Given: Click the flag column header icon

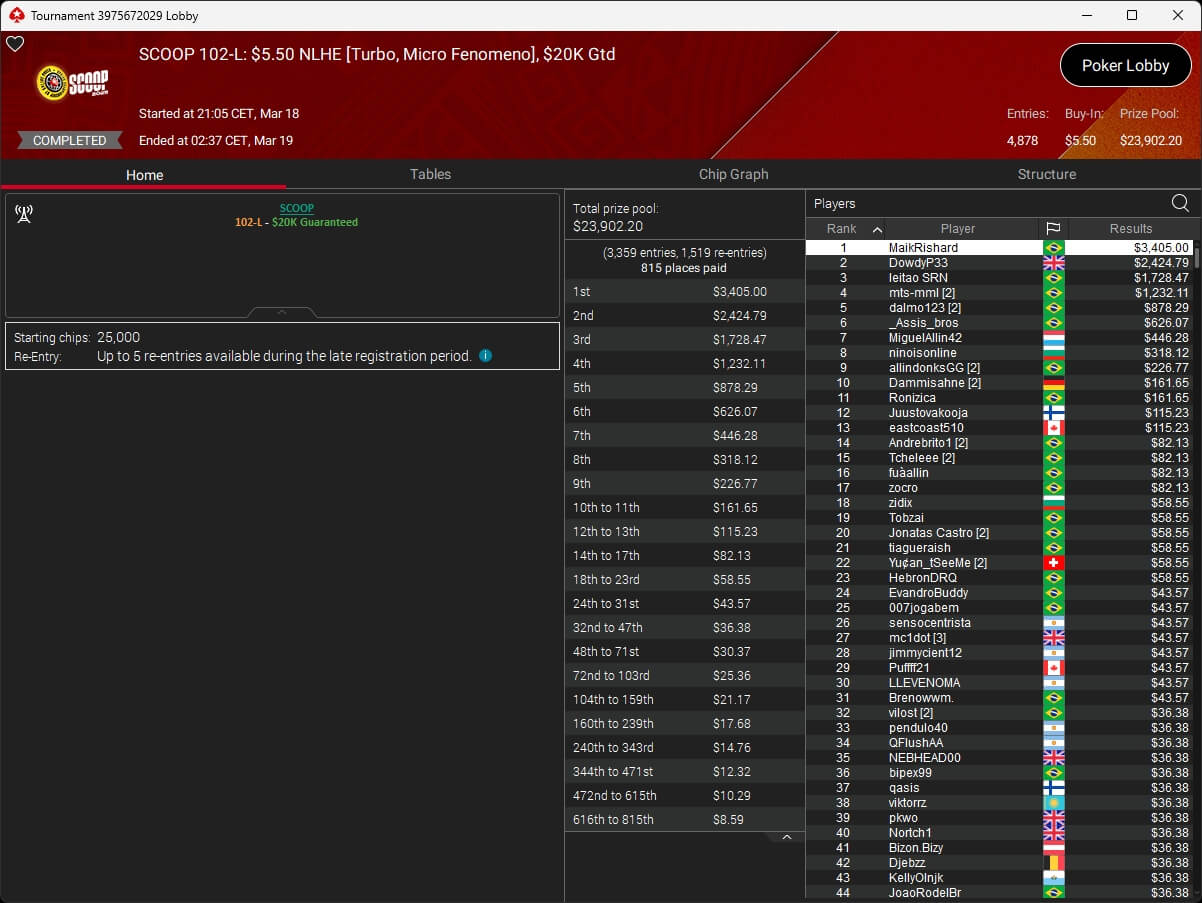Looking at the screenshot, I should coord(1053,229).
